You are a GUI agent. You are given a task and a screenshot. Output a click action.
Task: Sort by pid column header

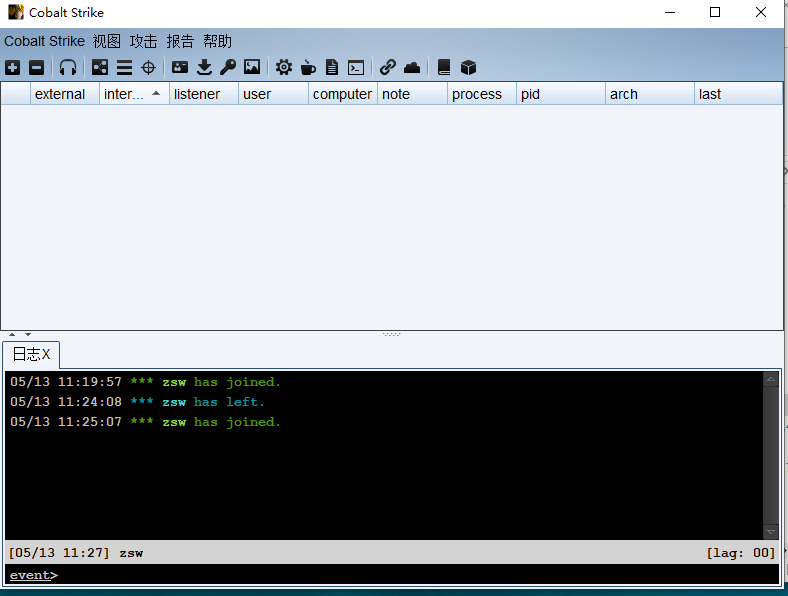[561, 94]
